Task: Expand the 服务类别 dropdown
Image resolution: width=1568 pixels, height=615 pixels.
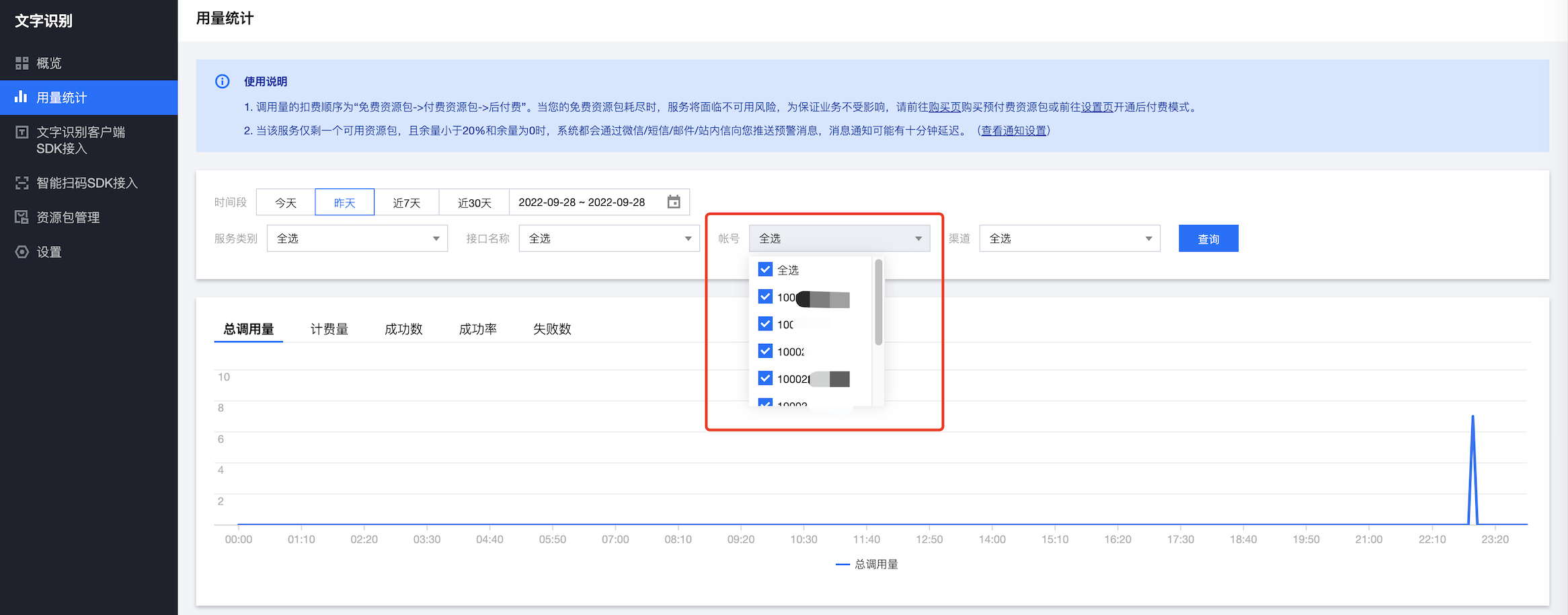Action: pos(357,238)
